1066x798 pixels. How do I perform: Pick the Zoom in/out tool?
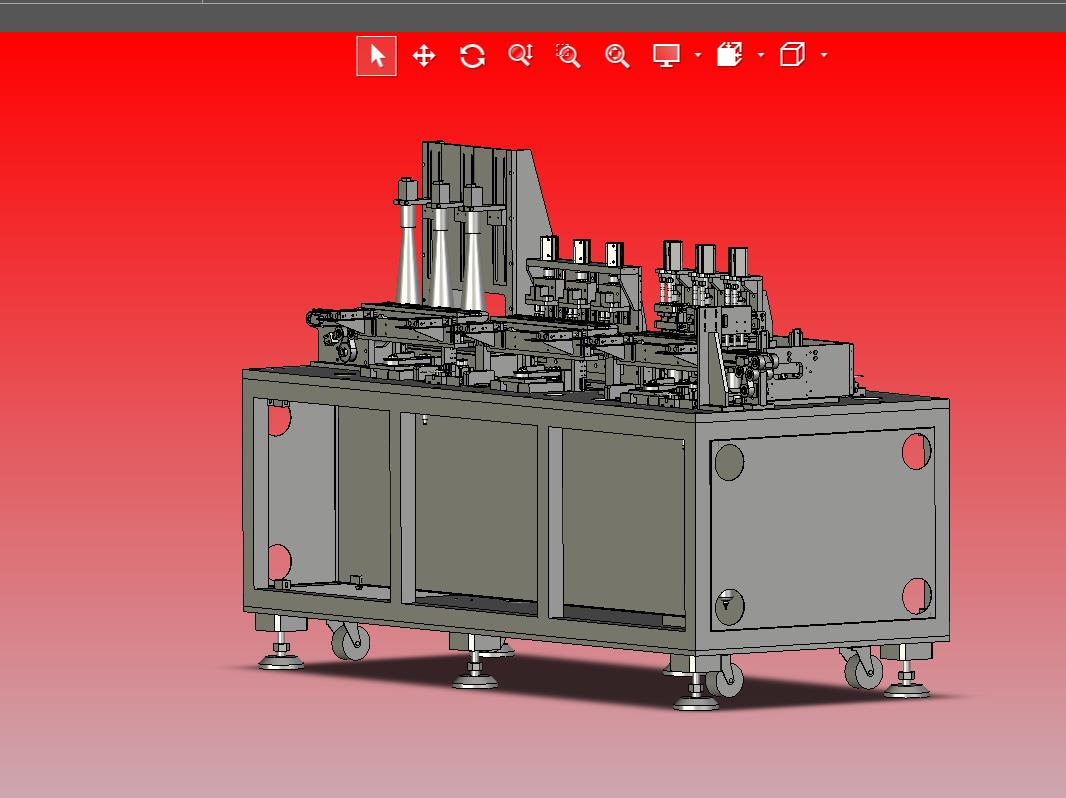(521, 55)
